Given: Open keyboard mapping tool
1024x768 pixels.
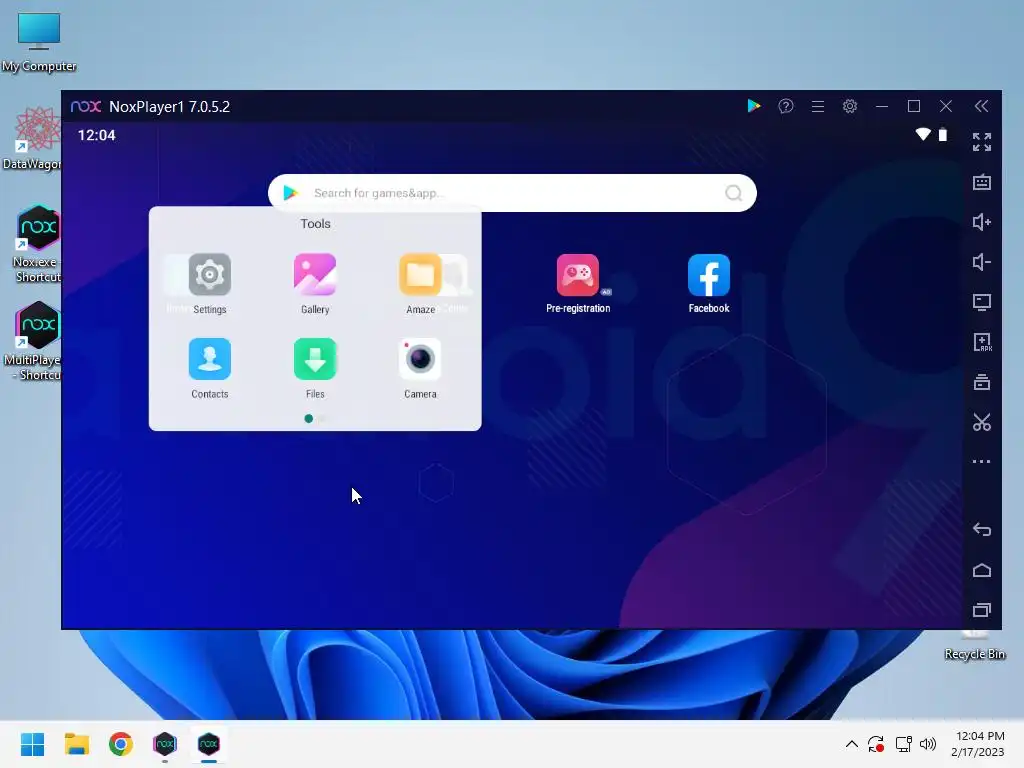Looking at the screenshot, I should coord(982,182).
